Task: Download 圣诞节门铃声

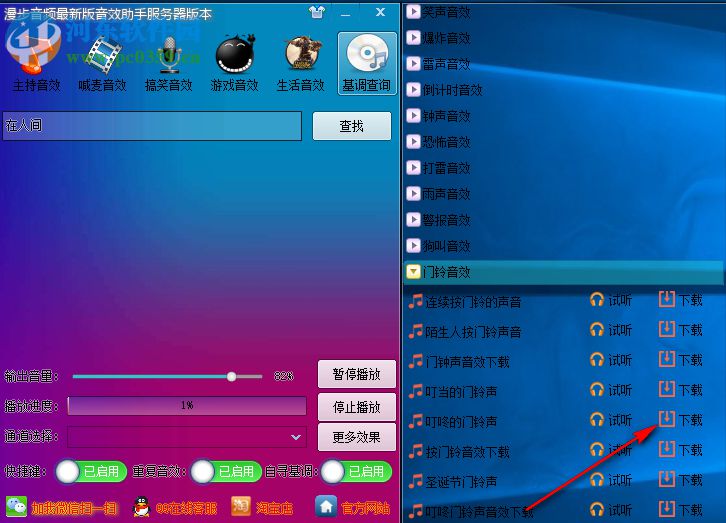Action: tap(681, 480)
